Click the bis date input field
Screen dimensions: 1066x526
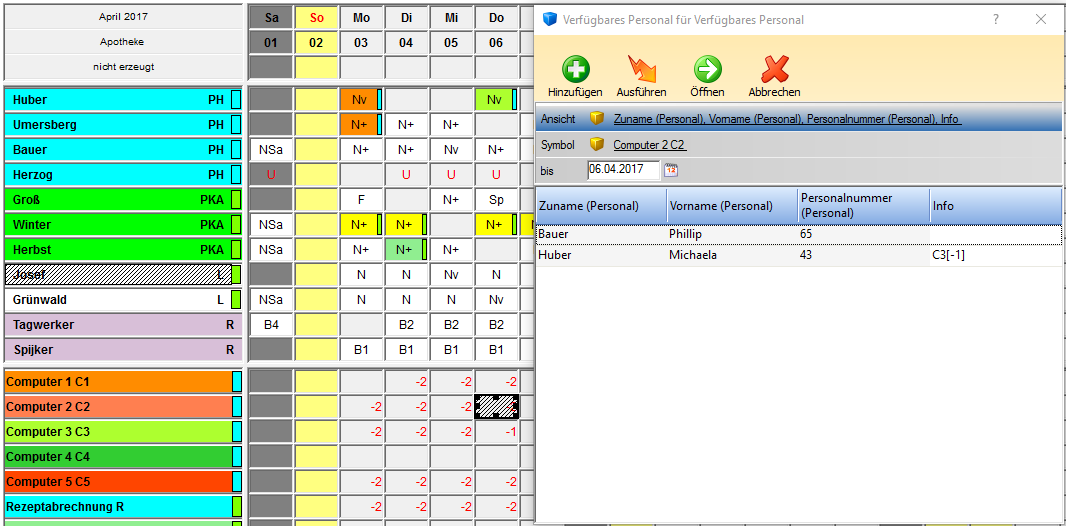623,170
